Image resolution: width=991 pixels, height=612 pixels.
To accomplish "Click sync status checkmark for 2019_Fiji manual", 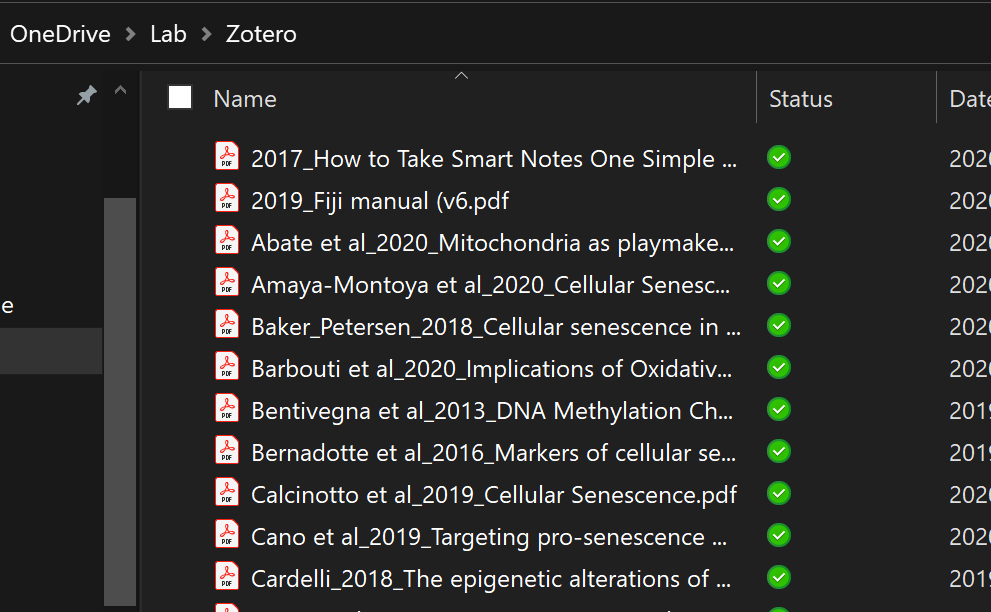I will tap(779, 199).
